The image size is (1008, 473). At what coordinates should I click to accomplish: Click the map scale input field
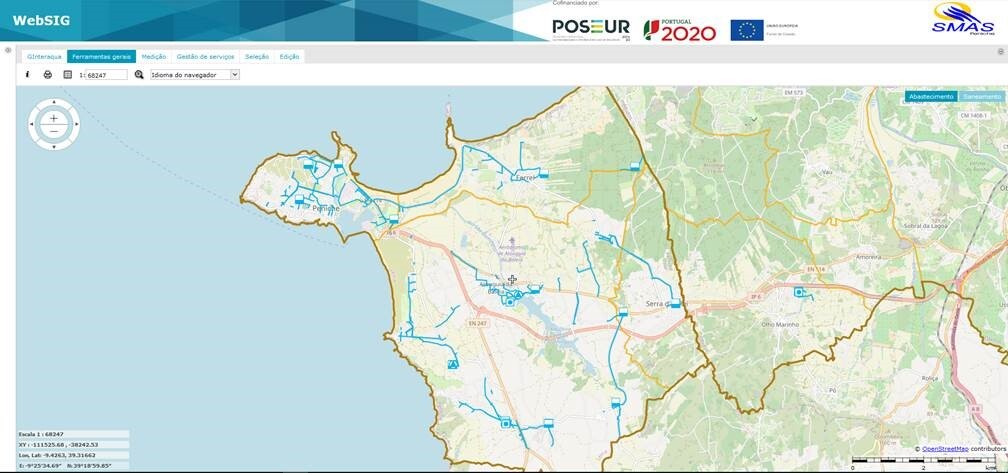pos(106,75)
